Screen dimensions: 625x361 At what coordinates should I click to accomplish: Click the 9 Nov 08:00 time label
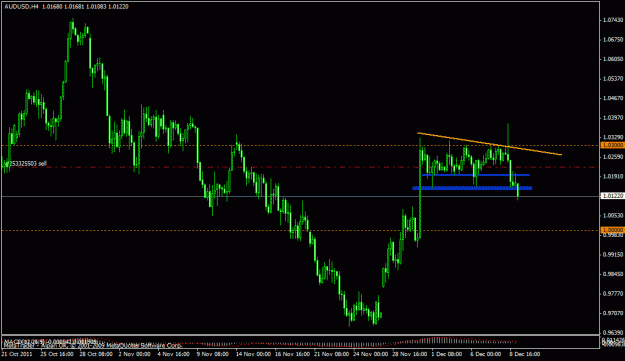point(213,354)
